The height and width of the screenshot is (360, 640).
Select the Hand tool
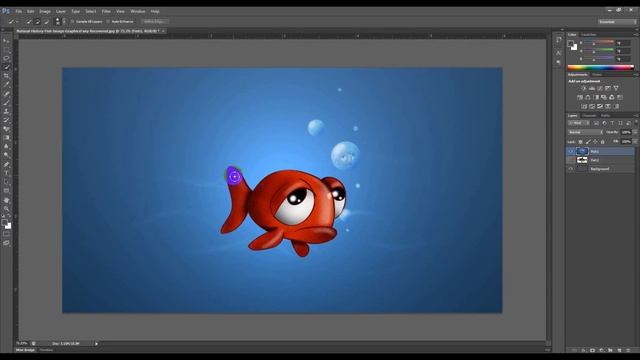pyautogui.click(x=6, y=200)
